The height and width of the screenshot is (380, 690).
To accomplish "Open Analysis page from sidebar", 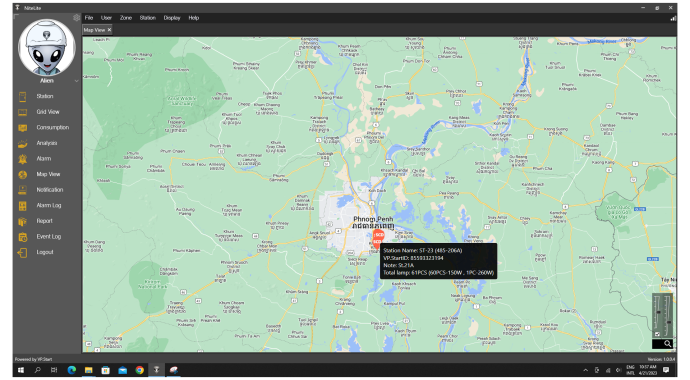I will click(47, 143).
